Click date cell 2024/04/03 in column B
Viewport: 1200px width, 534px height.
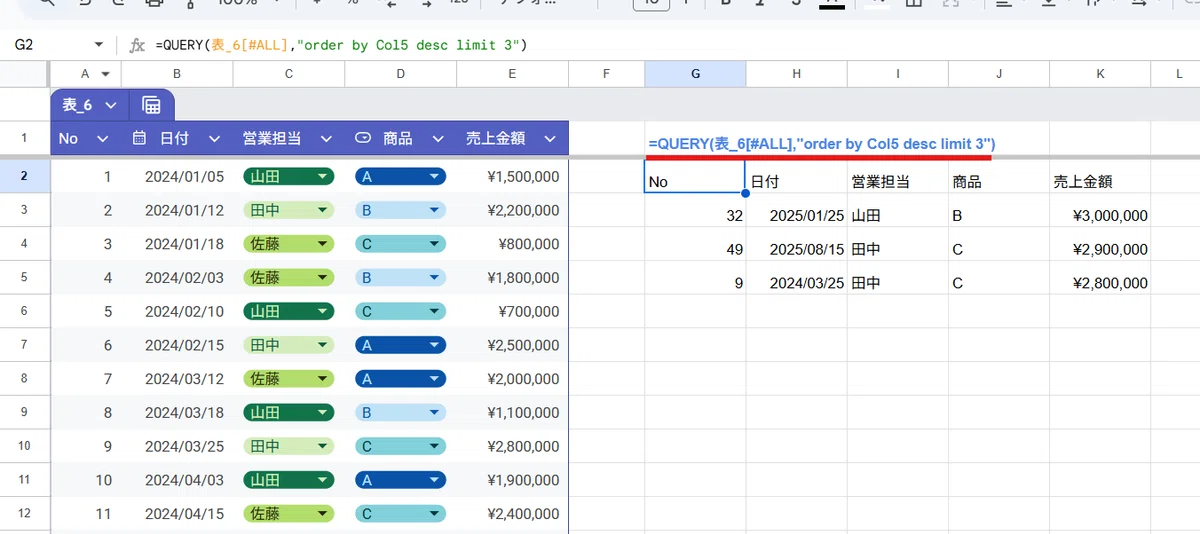pyautogui.click(x=177, y=481)
